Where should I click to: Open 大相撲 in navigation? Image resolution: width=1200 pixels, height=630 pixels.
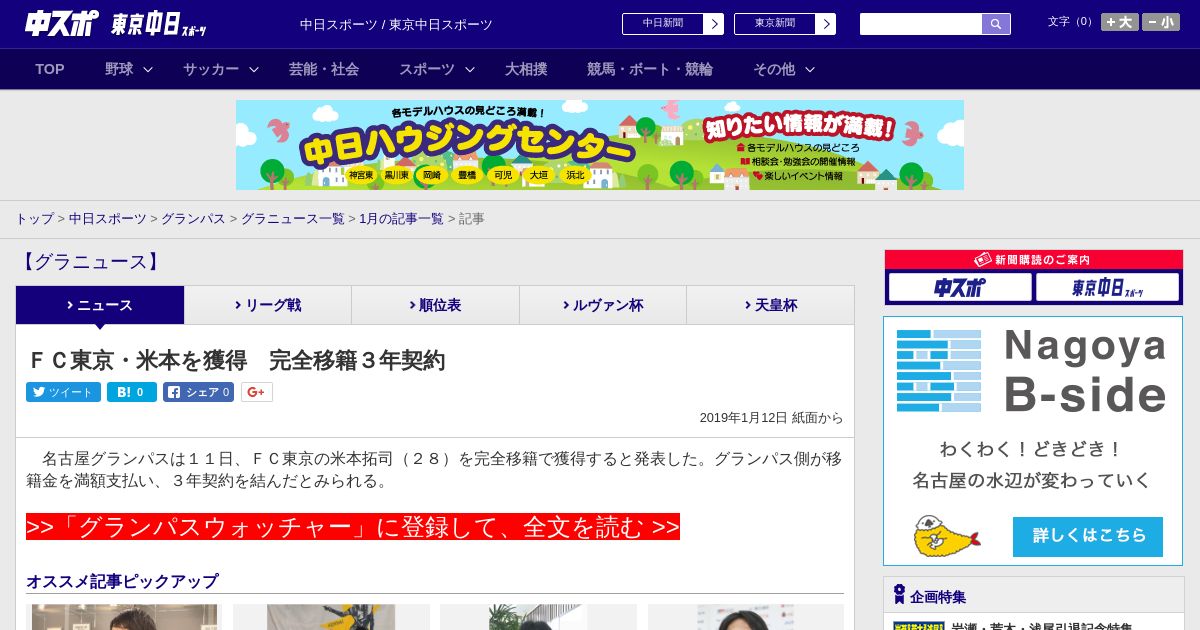[526, 69]
